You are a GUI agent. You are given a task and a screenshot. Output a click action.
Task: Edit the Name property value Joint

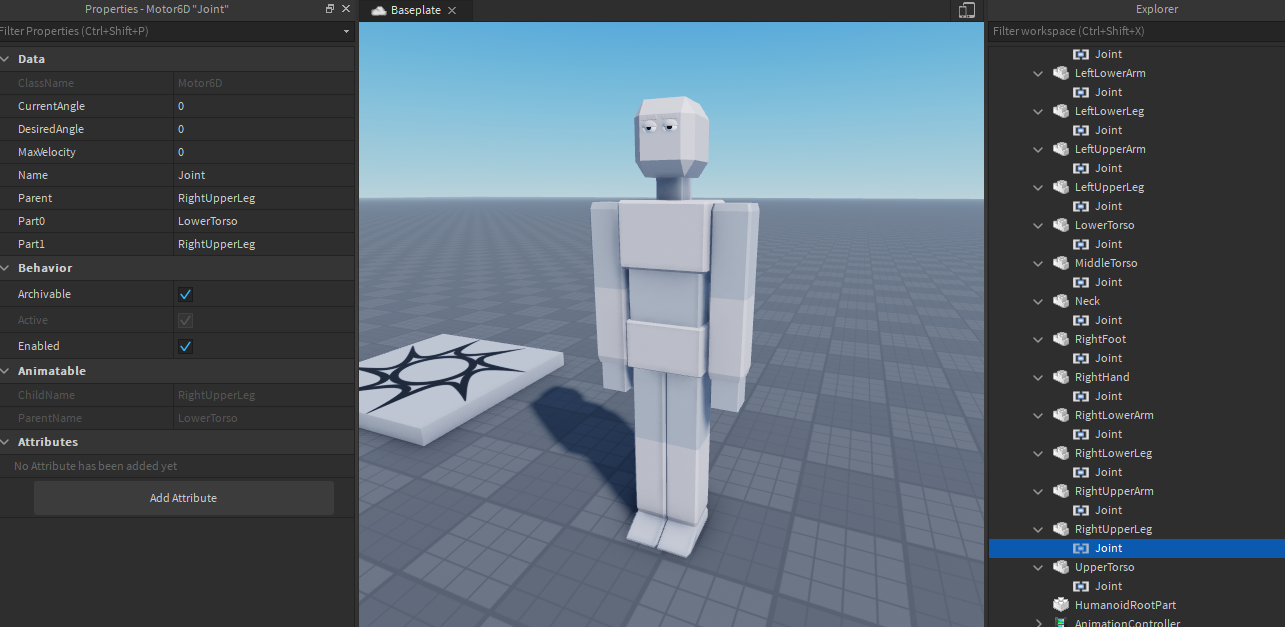pyautogui.click(x=264, y=175)
